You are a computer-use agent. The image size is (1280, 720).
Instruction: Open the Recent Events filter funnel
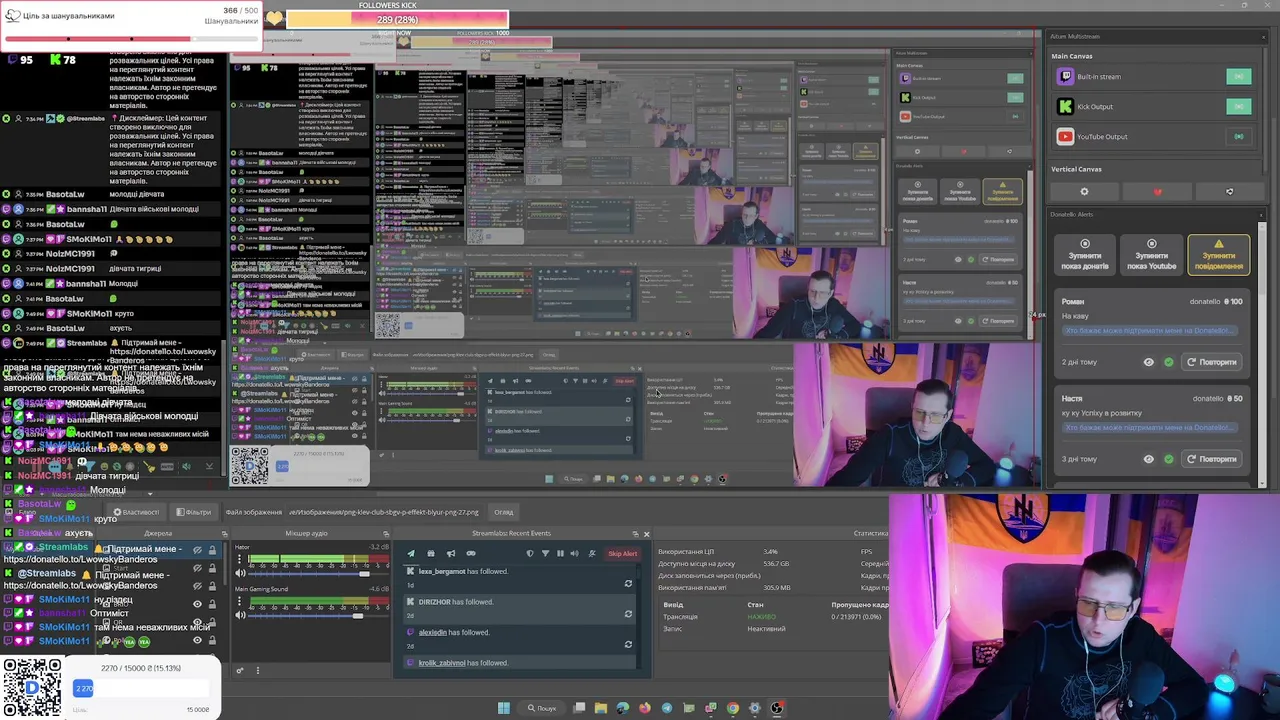[x=545, y=553]
